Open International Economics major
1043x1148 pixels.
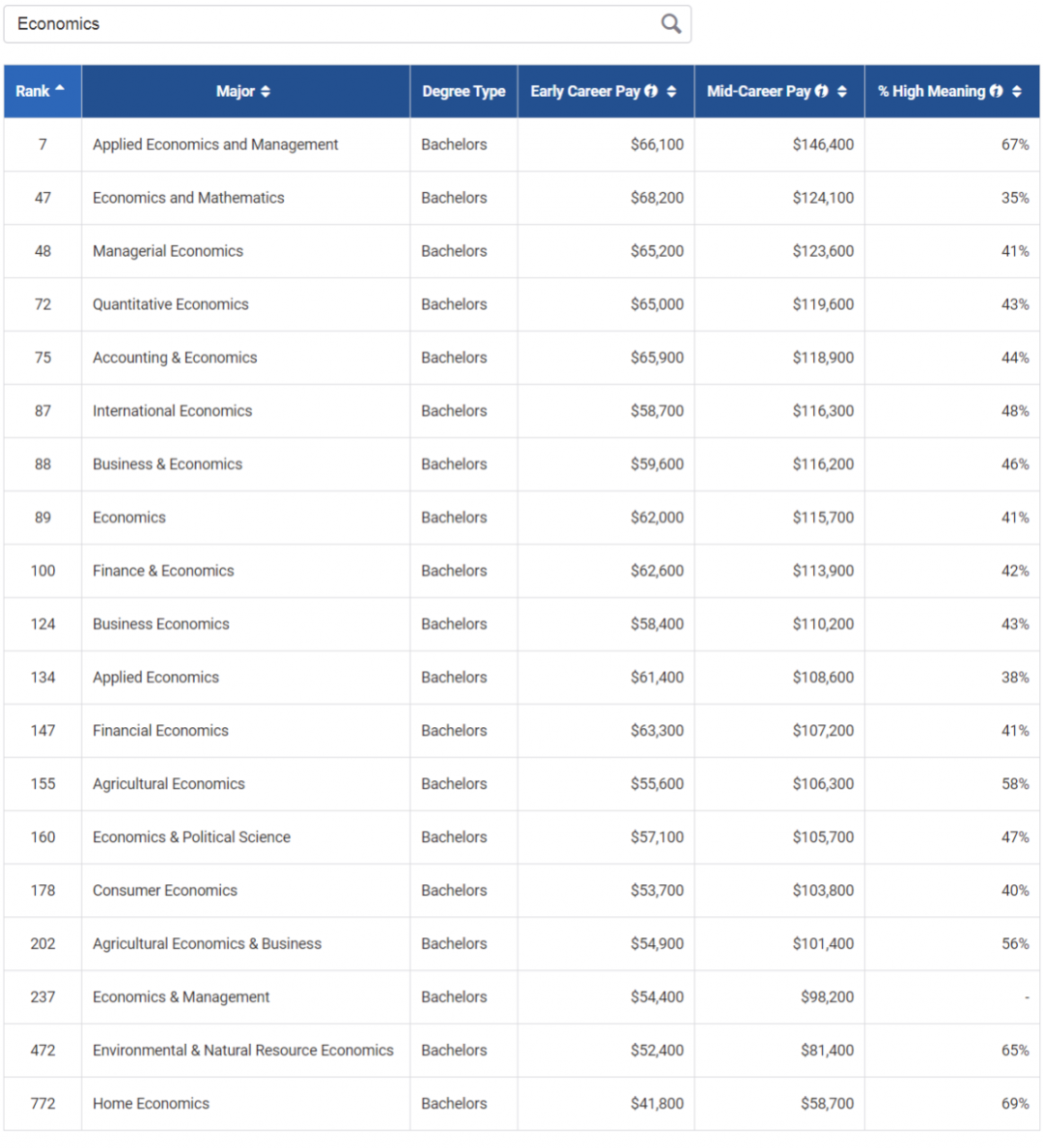point(172,410)
